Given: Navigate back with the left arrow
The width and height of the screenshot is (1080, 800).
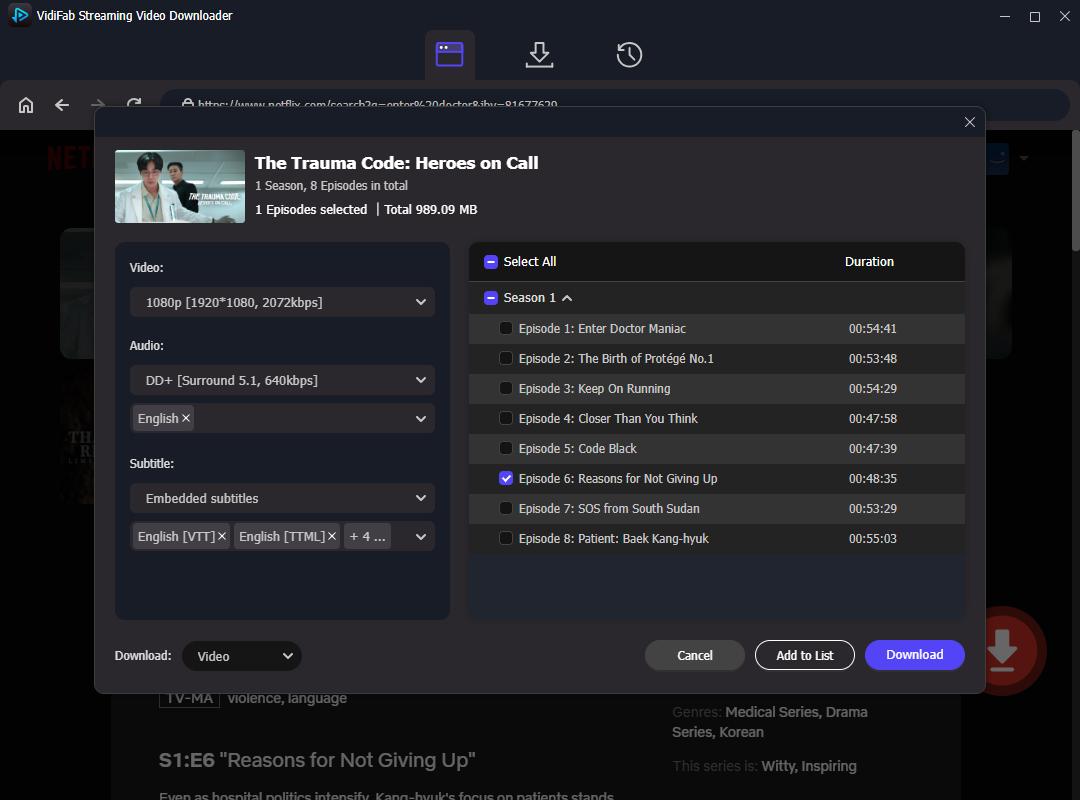Looking at the screenshot, I should point(62,105).
